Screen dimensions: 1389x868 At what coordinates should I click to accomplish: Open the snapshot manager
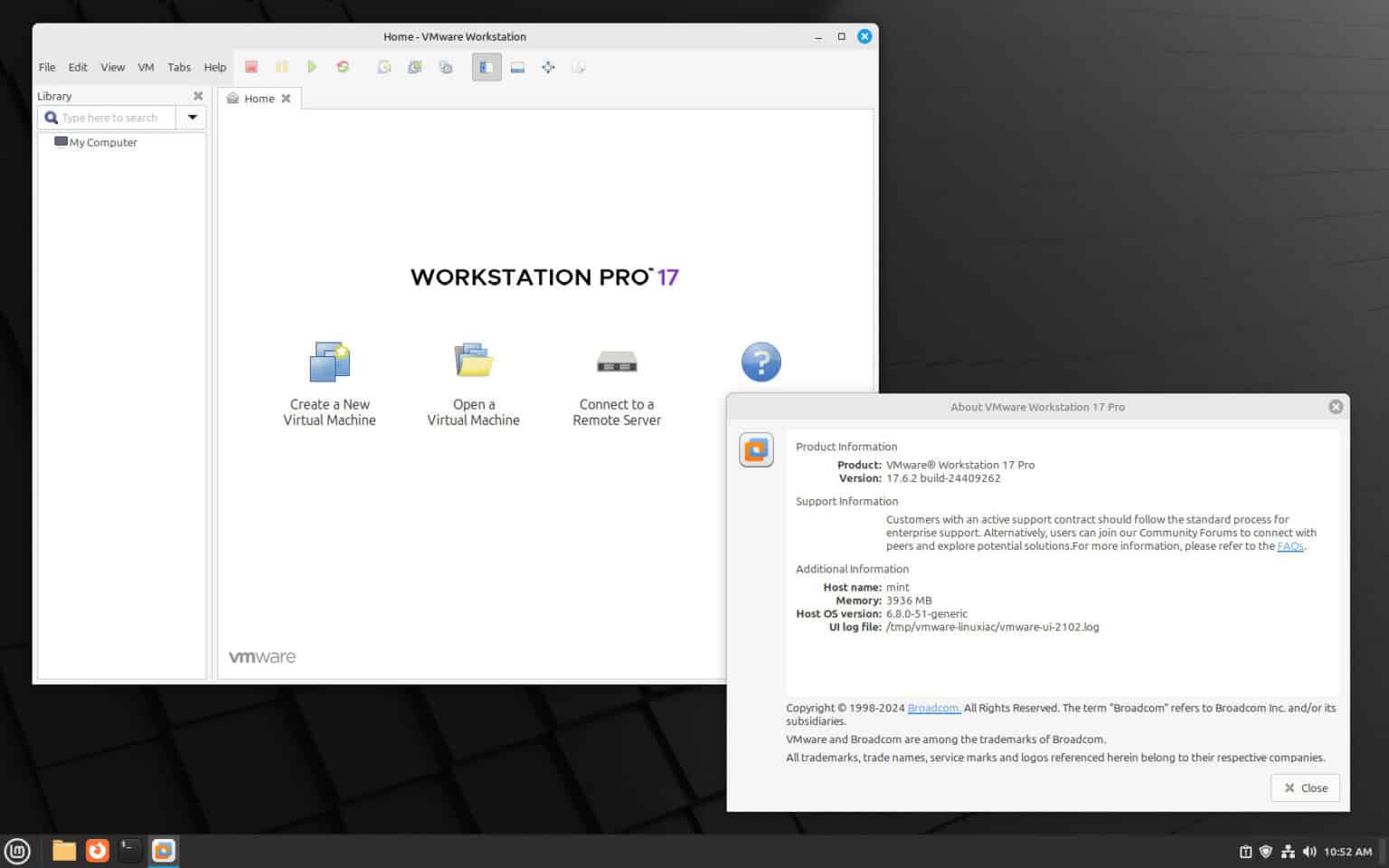click(x=445, y=66)
